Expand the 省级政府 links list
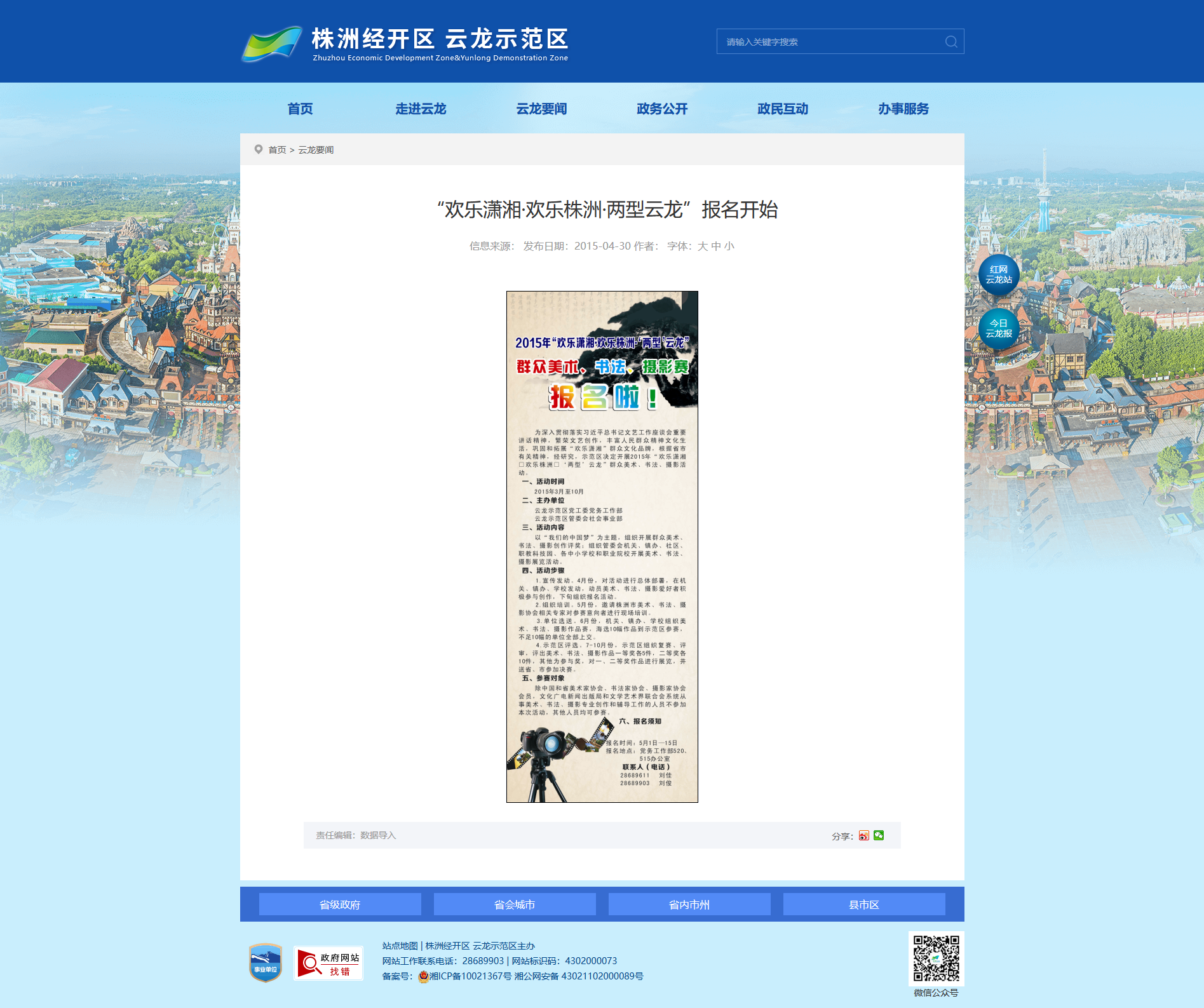Screen dimensions: 1204x1008 pos(340,904)
